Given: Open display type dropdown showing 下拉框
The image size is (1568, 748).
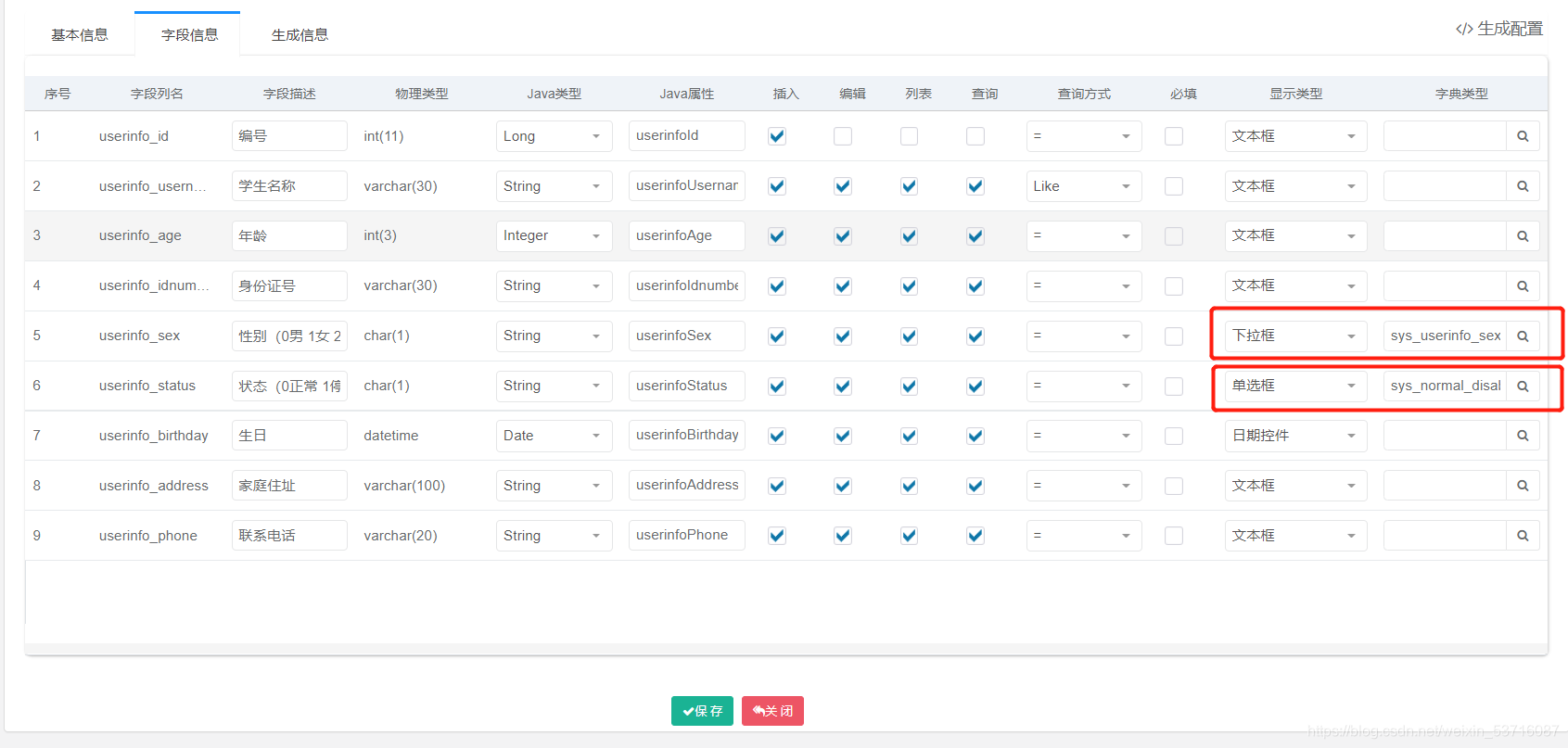Looking at the screenshot, I should click(x=1295, y=336).
